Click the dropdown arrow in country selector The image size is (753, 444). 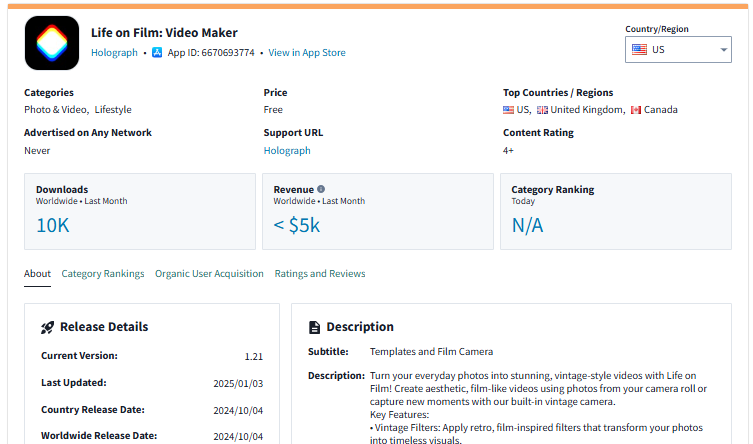(723, 50)
